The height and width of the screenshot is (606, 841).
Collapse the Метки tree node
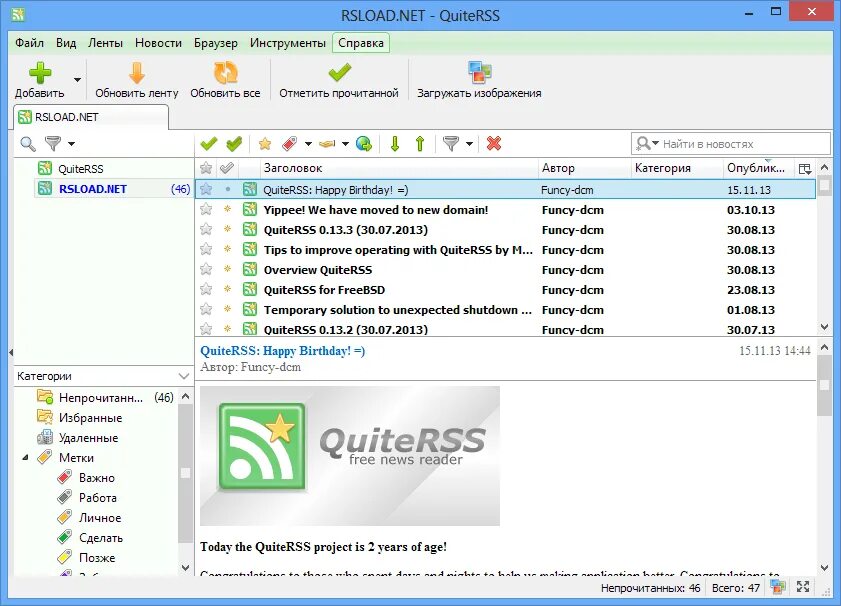click(25, 457)
